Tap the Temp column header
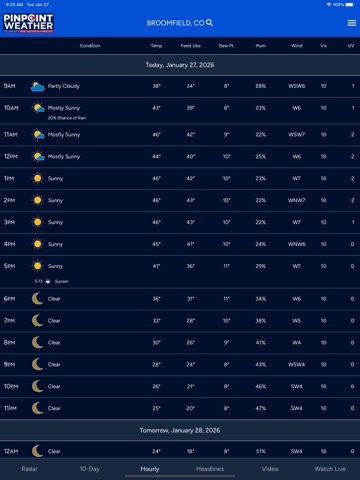The image size is (360, 480). (x=156, y=46)
